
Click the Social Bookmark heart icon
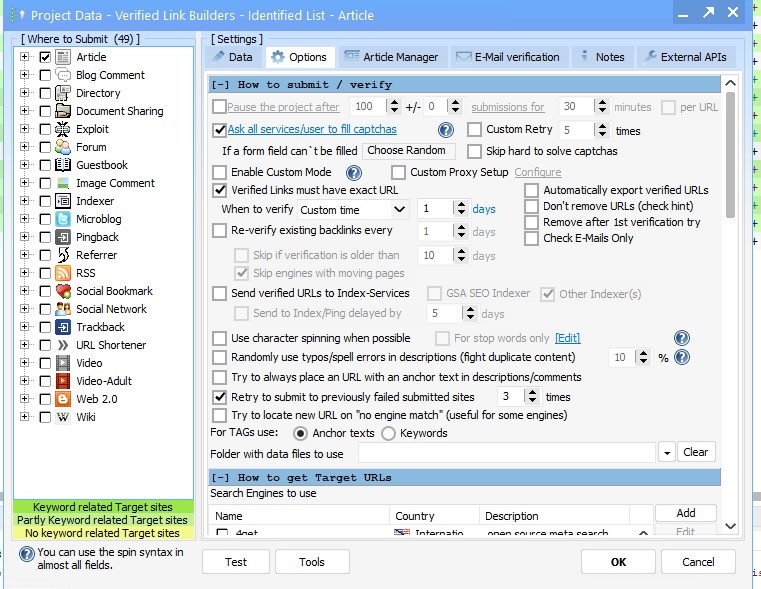pyautogui.click(x=63, y=291)
